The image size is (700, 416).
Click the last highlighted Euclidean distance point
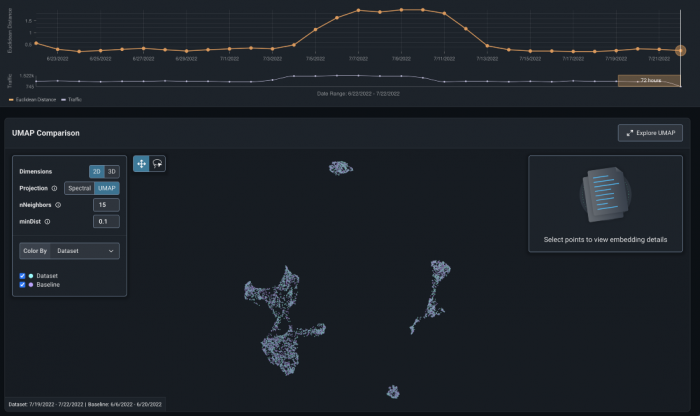680,50
